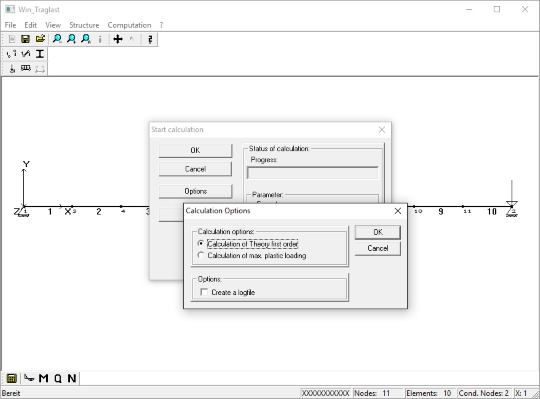
Task: Click the right support at node 2
Action: (512, 209)
